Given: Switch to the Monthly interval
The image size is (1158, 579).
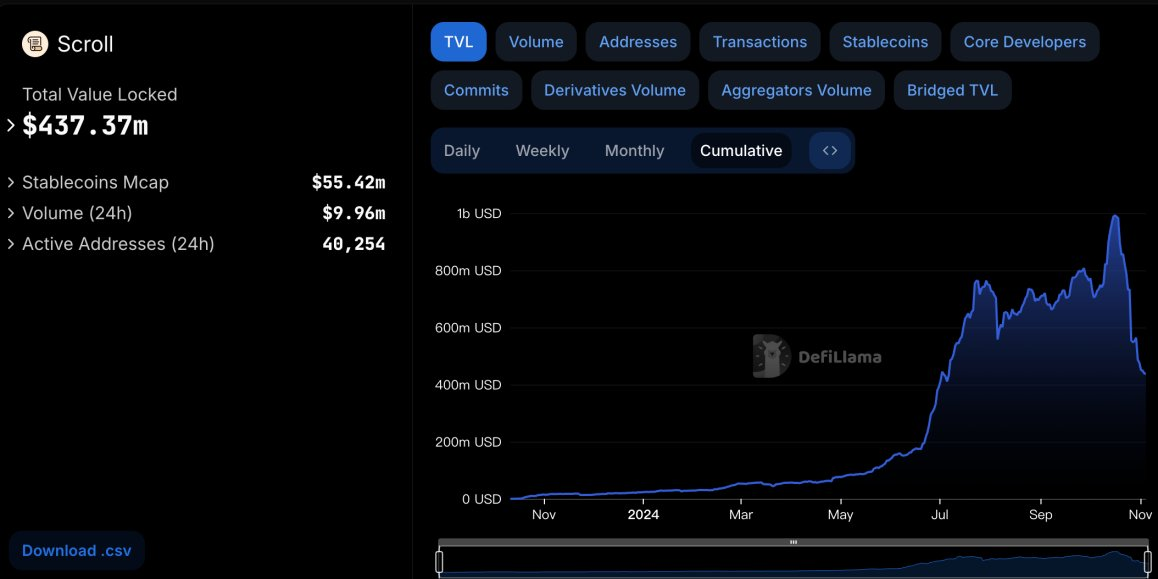Looking at the screenshot, I should (x=634, y=151).
